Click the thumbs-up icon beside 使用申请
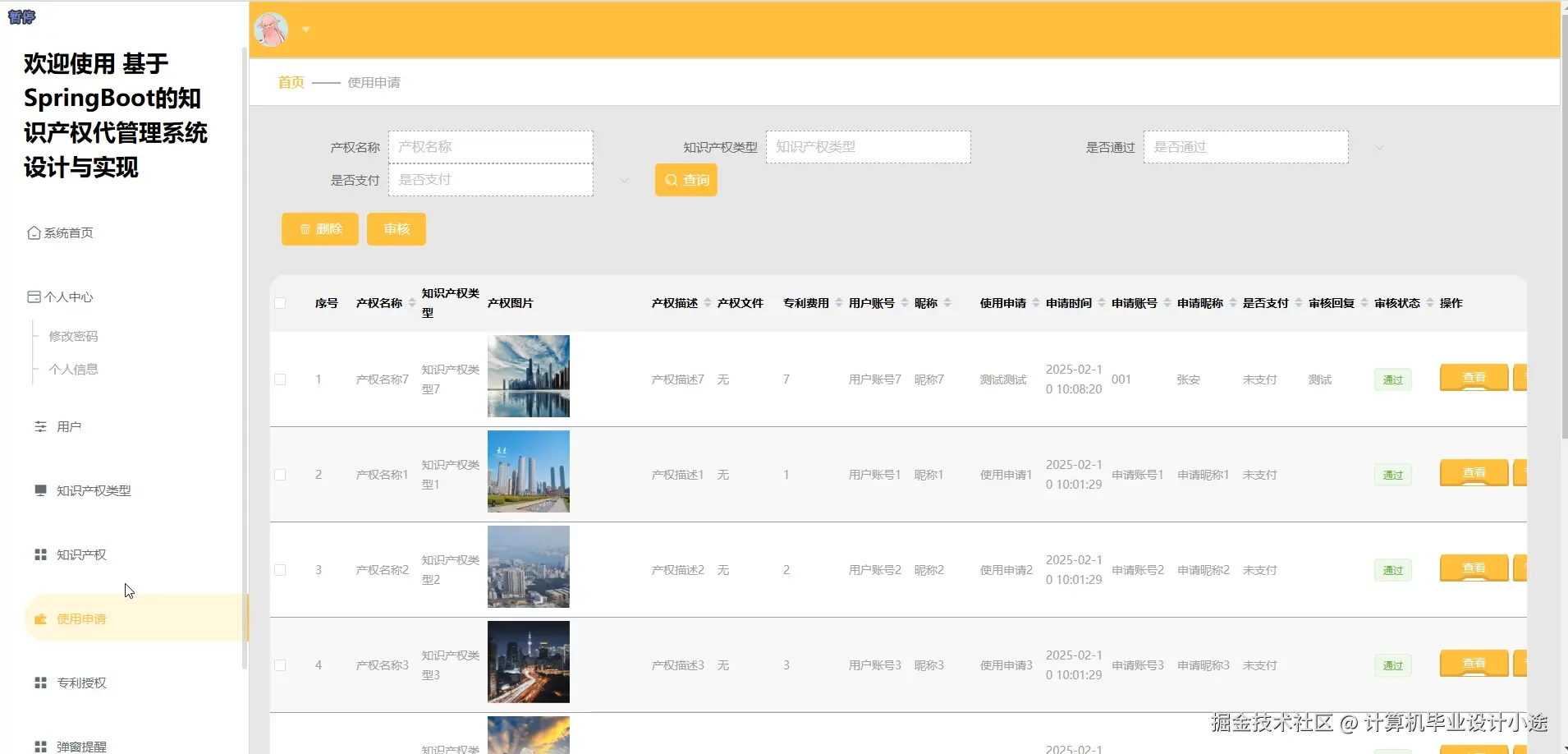This screenshot has height=754, width=1568. click(40, 619)
